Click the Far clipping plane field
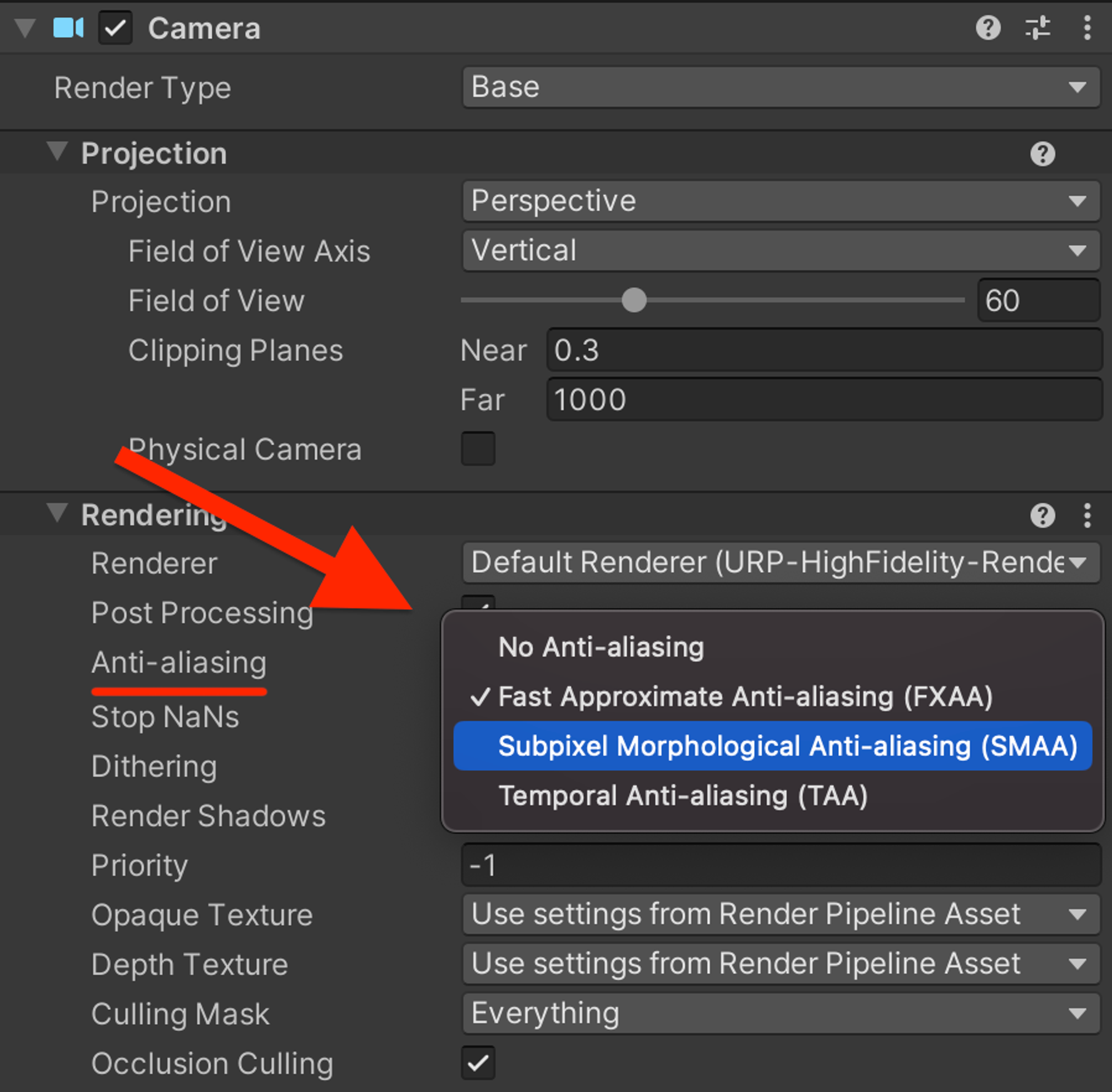 tap(823, 399)
